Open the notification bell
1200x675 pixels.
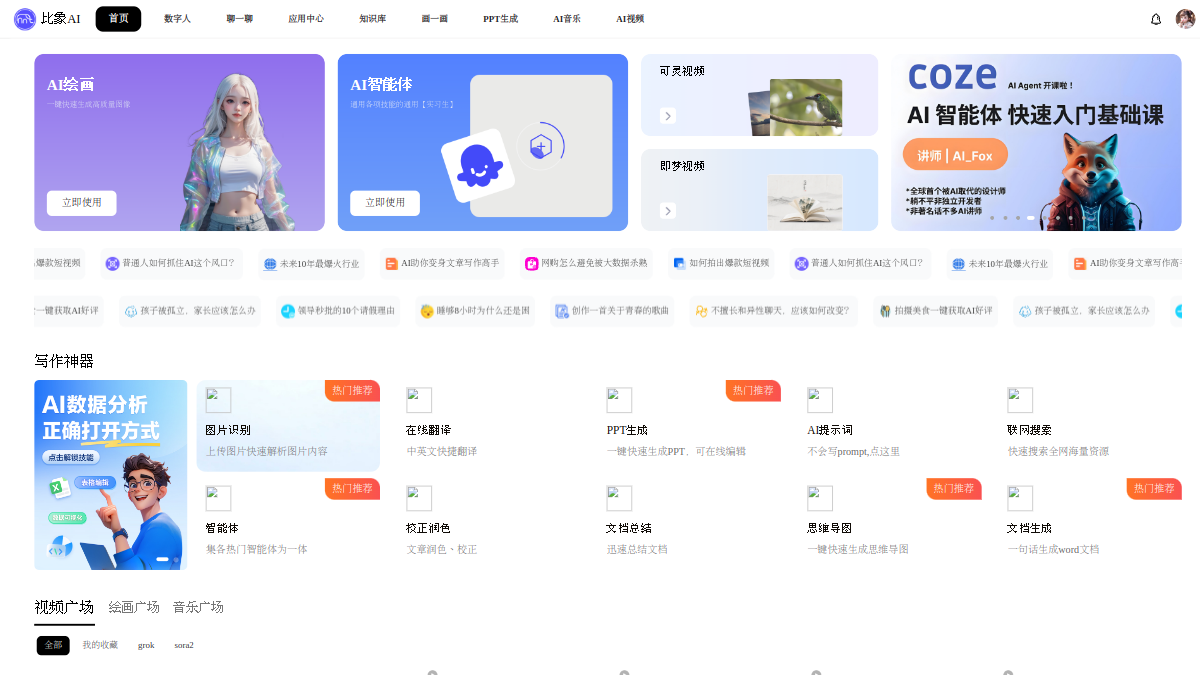point(1156,18)
